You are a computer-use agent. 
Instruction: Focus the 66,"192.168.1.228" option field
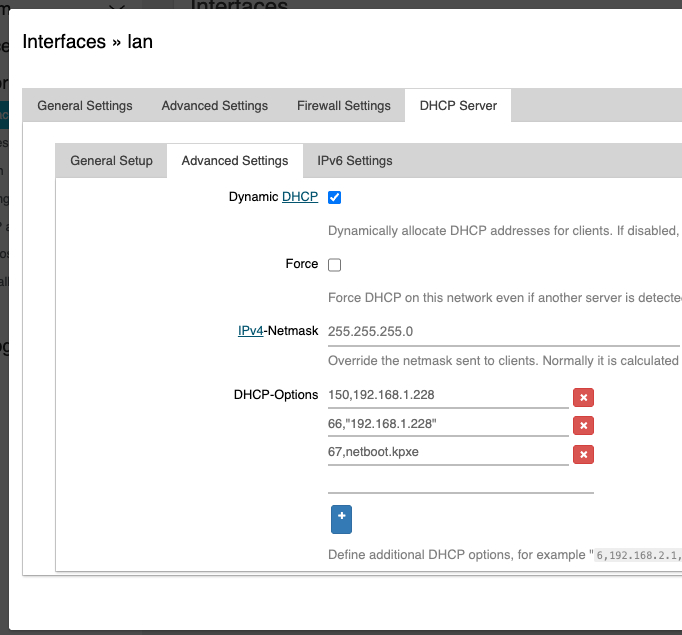click(448, 425)
